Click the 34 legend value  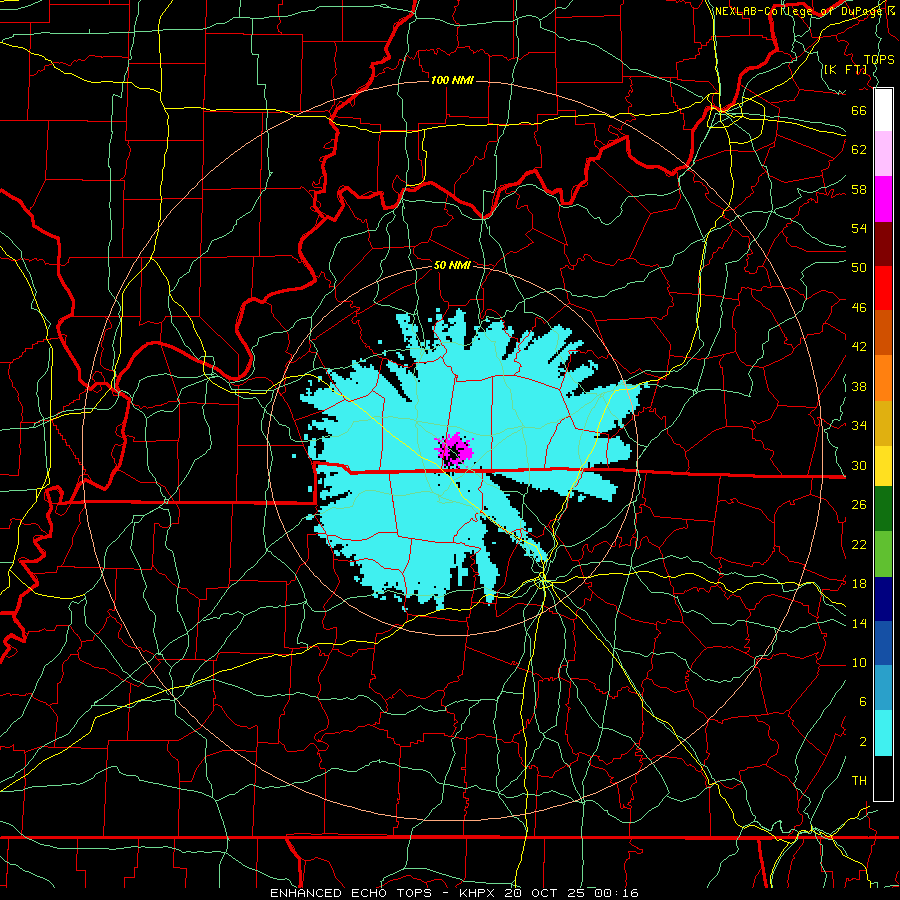point(859,426)
